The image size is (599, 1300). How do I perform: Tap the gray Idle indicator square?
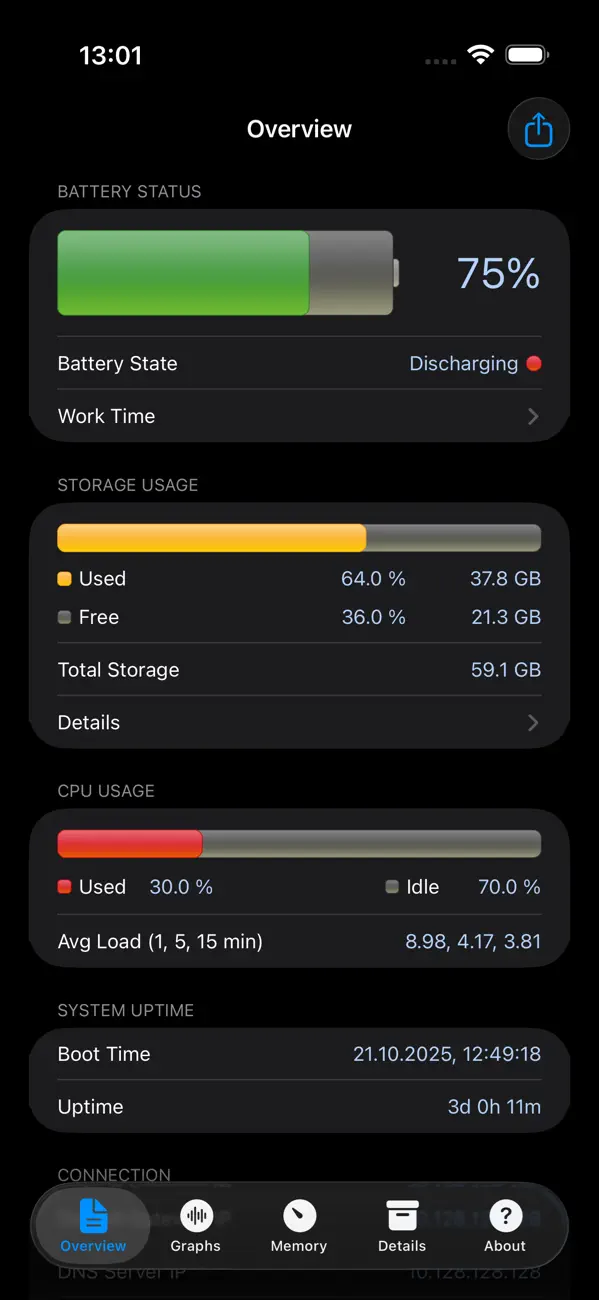point(391,886)
